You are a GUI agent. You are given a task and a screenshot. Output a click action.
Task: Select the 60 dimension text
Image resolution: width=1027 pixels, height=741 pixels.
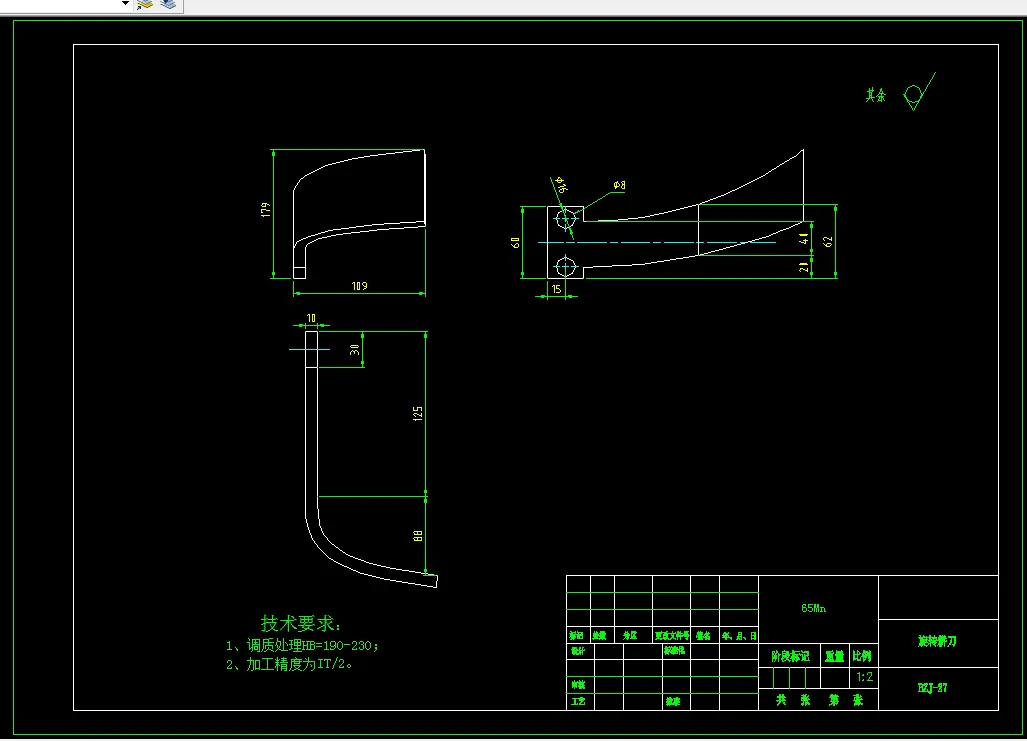click(x=515, y=242)
